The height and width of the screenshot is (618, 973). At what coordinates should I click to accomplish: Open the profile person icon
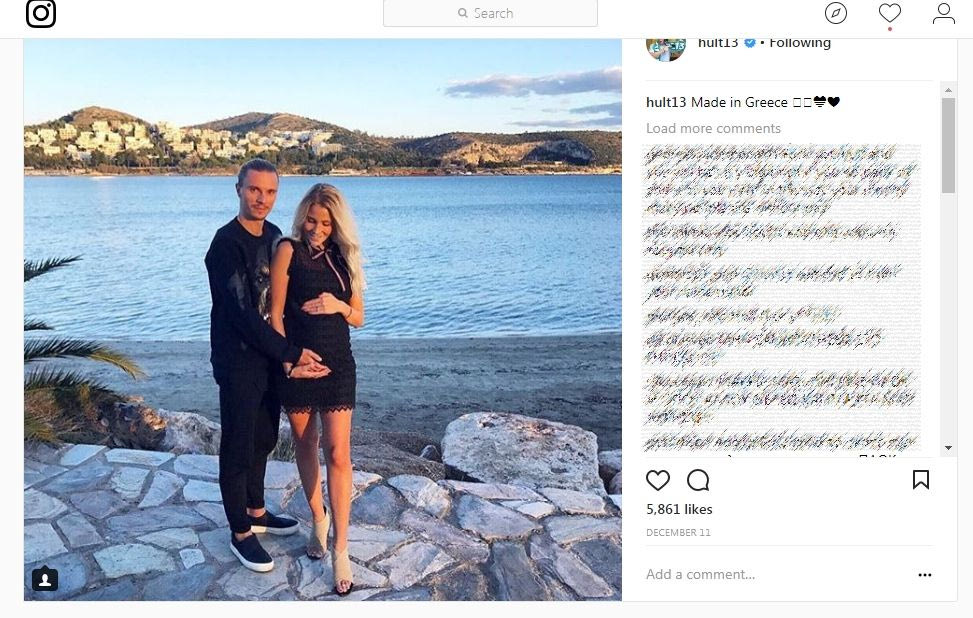point(943,13)
